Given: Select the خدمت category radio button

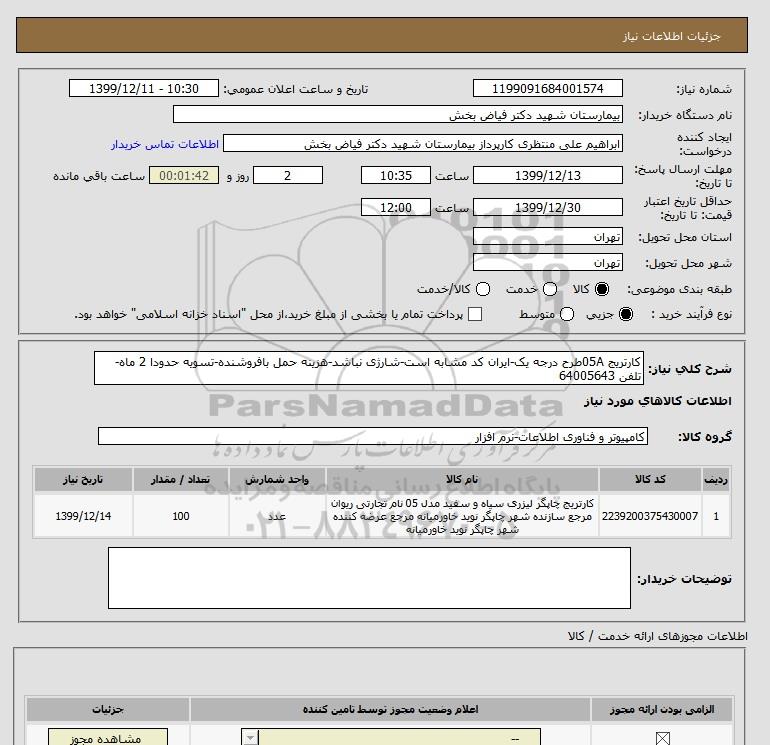Looking at the screenshot, I should tap(550, 289).
